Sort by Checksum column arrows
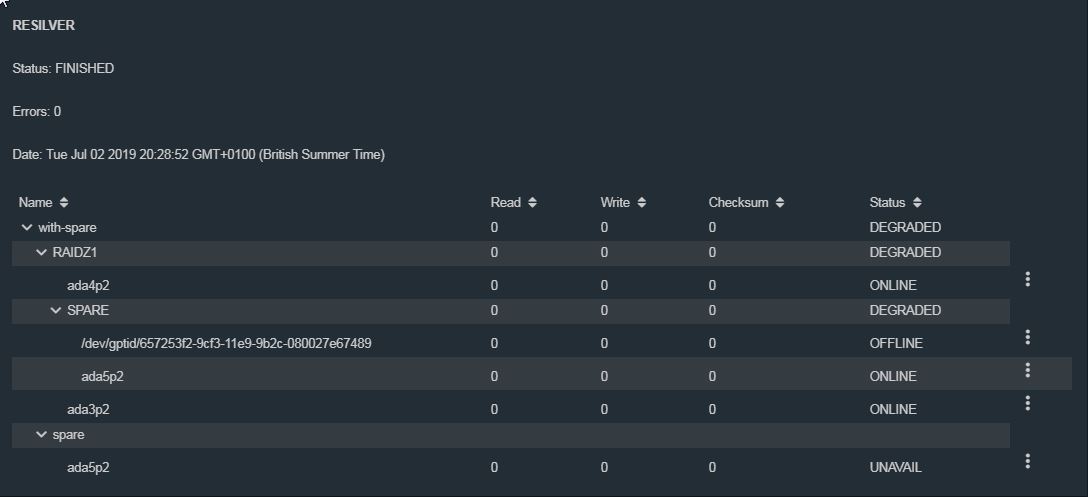Image resolution: width=1088 pixels, height=497 pixels. click(780, 203)
